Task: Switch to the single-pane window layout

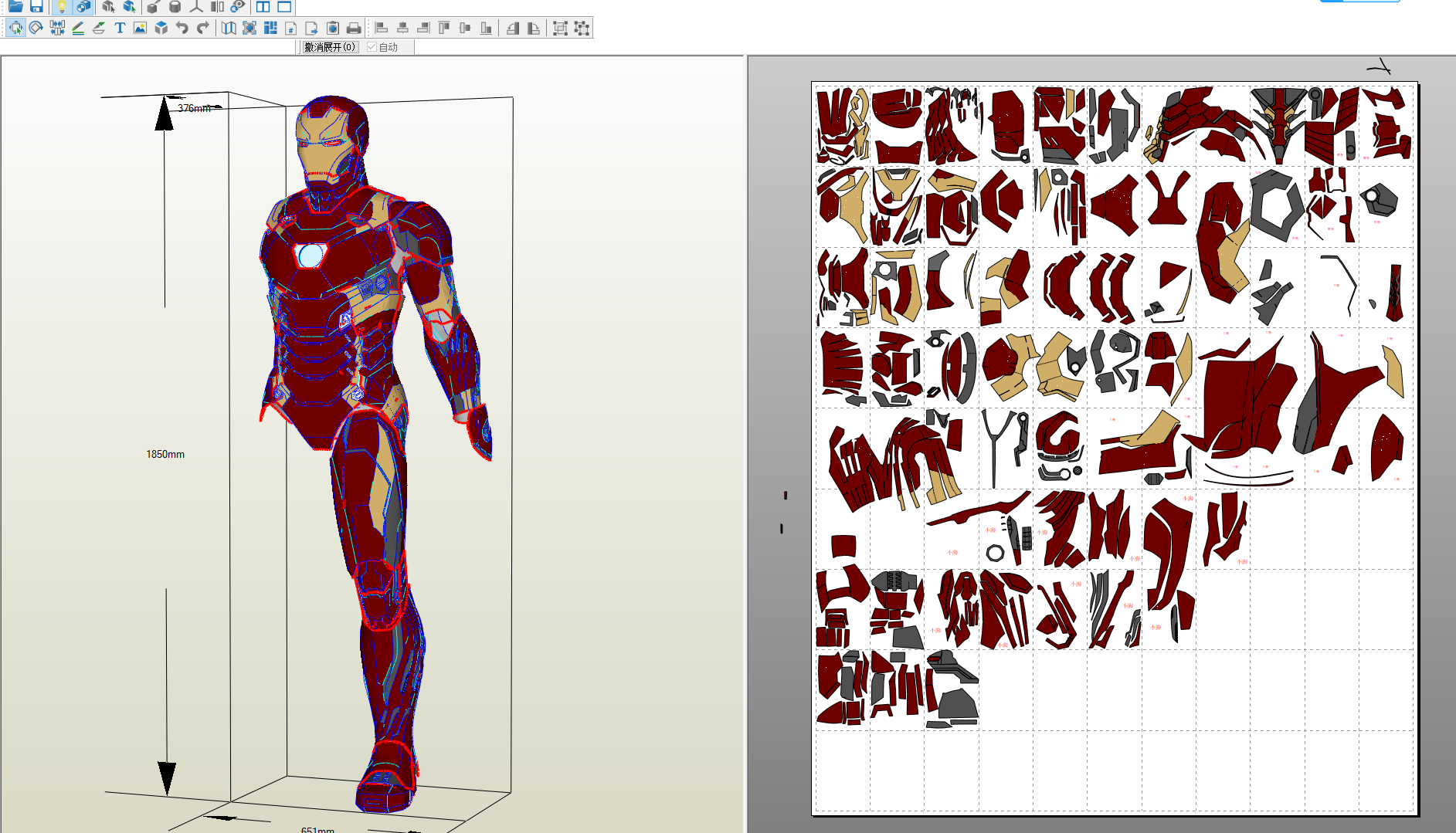Action: pos(284,6)
